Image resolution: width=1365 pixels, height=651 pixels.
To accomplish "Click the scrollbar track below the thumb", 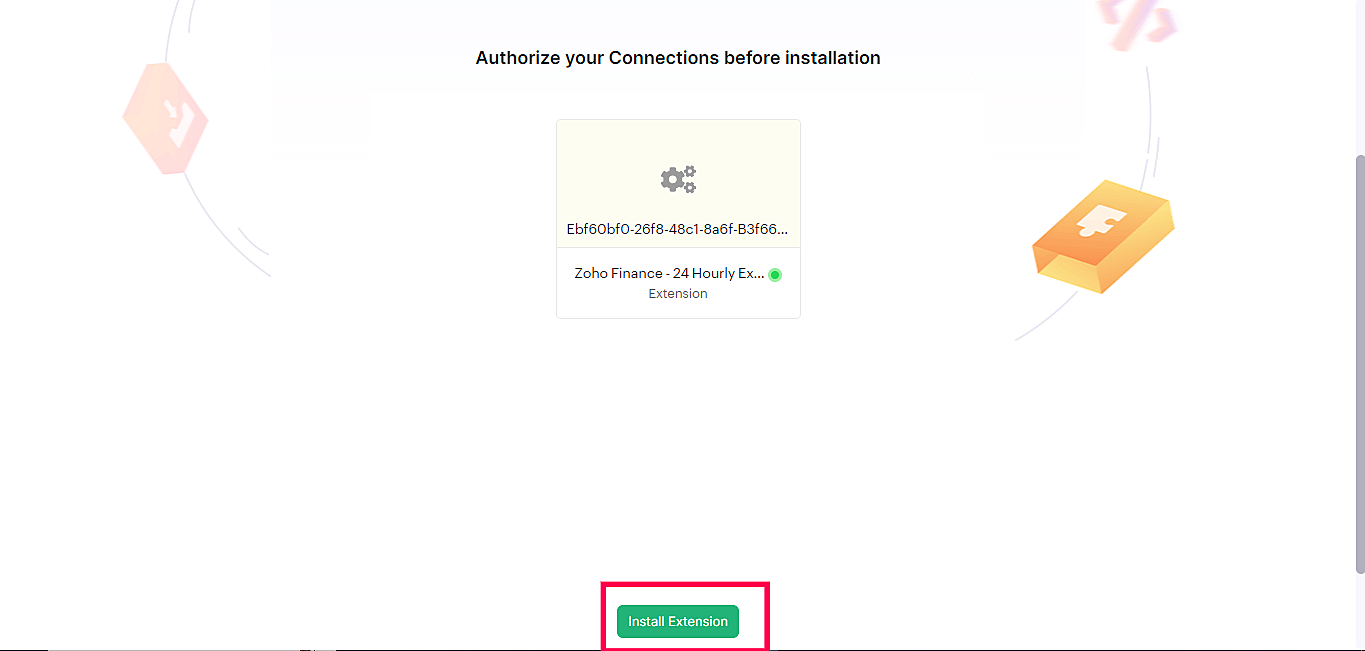I will click(x=1360, y=610).
